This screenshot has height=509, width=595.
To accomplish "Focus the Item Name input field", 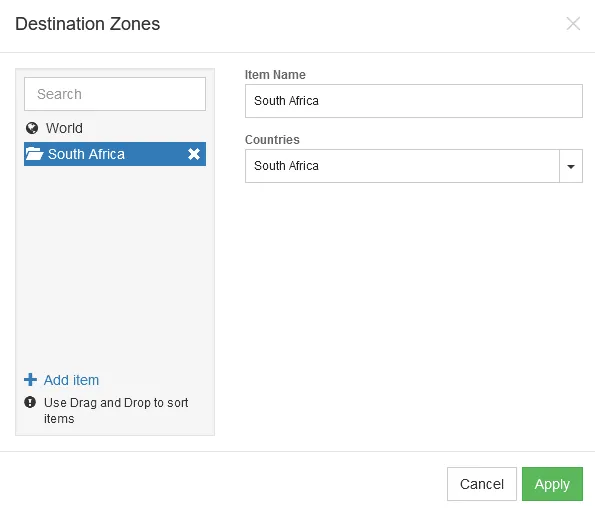I will pyautogui.click(x=414, y=101).
